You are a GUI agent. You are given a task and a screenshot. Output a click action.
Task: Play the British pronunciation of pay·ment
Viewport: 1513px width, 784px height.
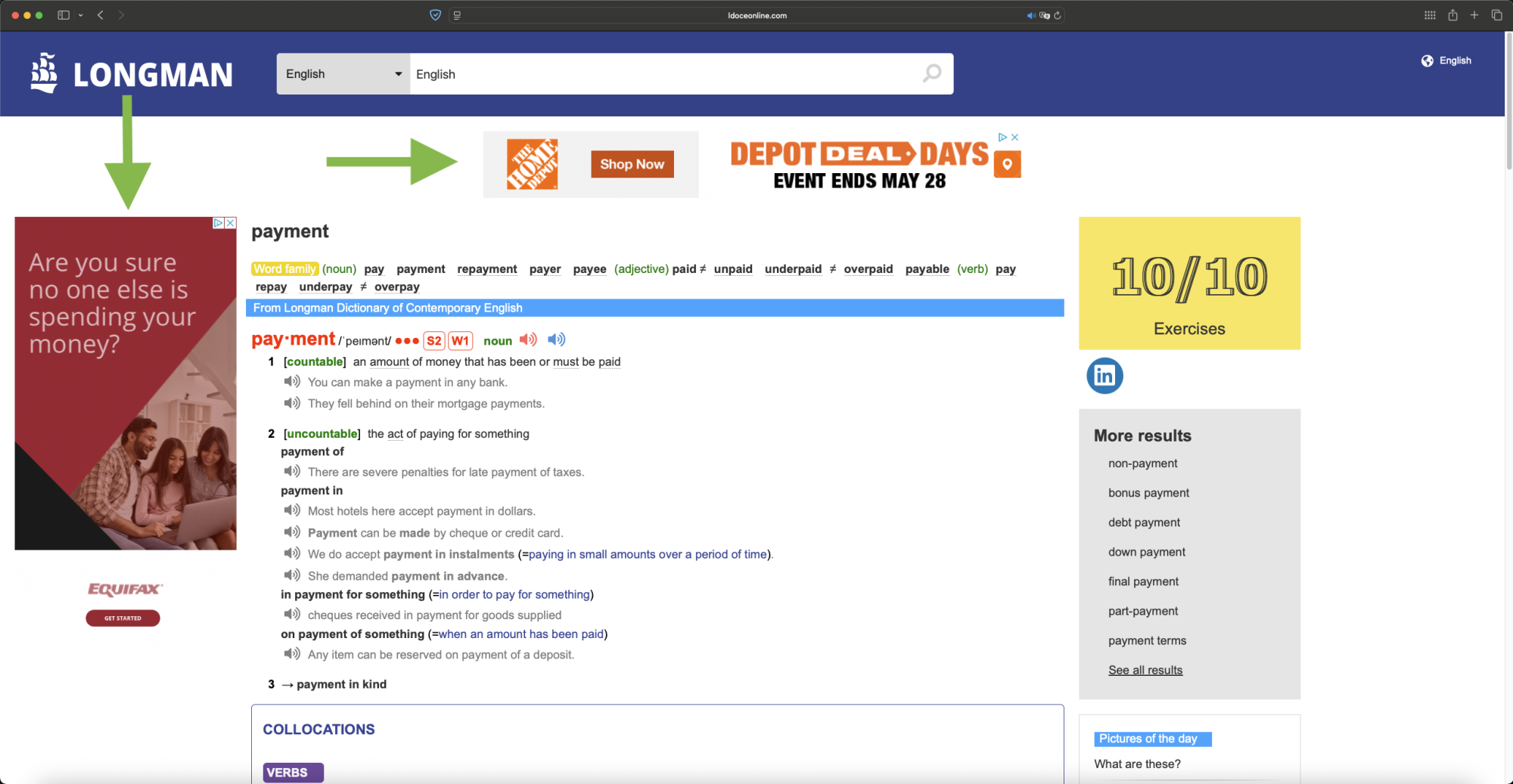pos(528,339)
